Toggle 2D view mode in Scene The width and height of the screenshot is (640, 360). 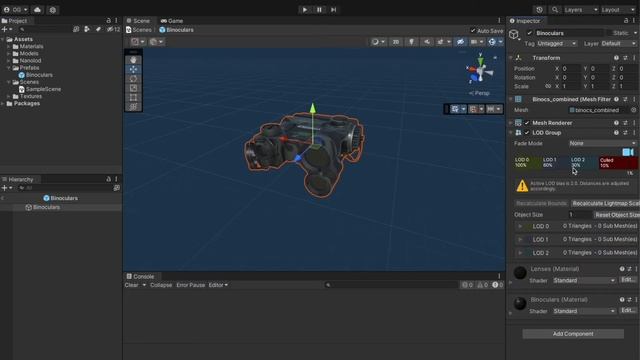point(396,42)
